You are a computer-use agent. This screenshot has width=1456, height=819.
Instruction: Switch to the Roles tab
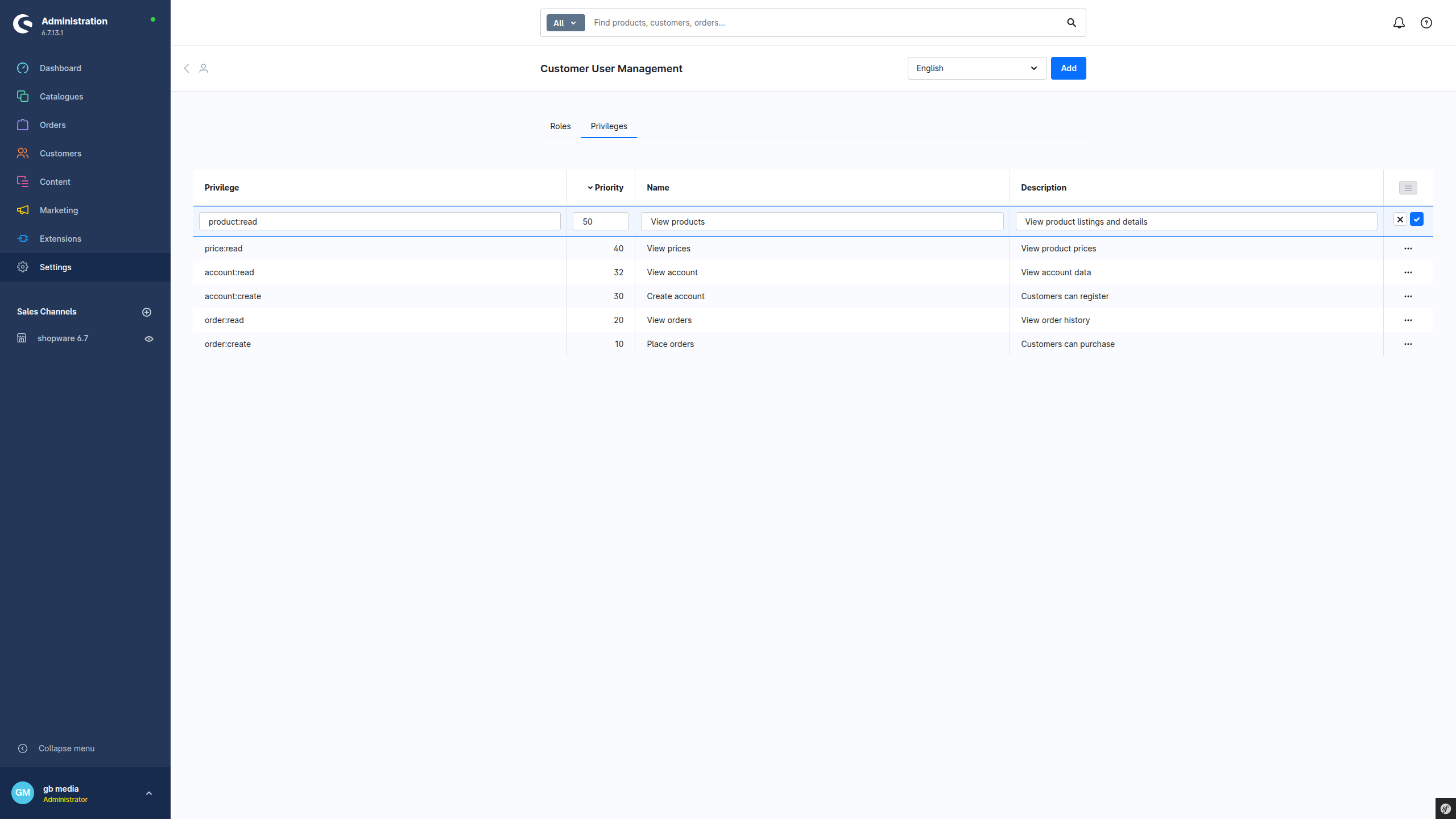click(x=560, y=126)
